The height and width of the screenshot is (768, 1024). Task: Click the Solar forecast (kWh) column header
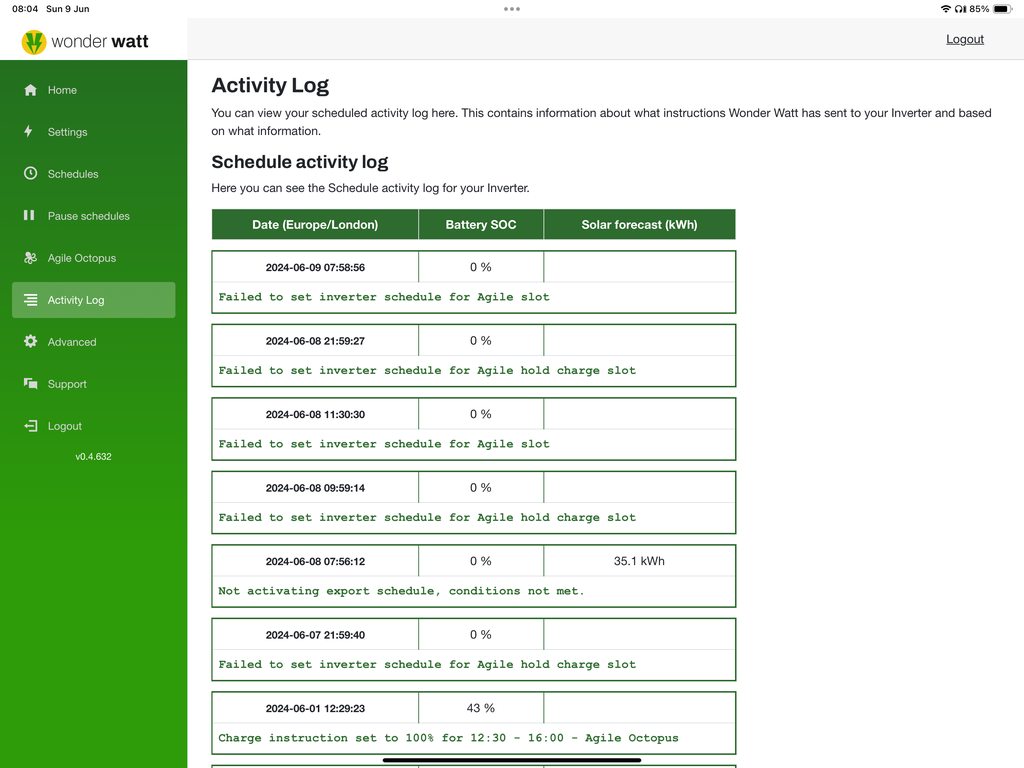[x=639, y=225]
